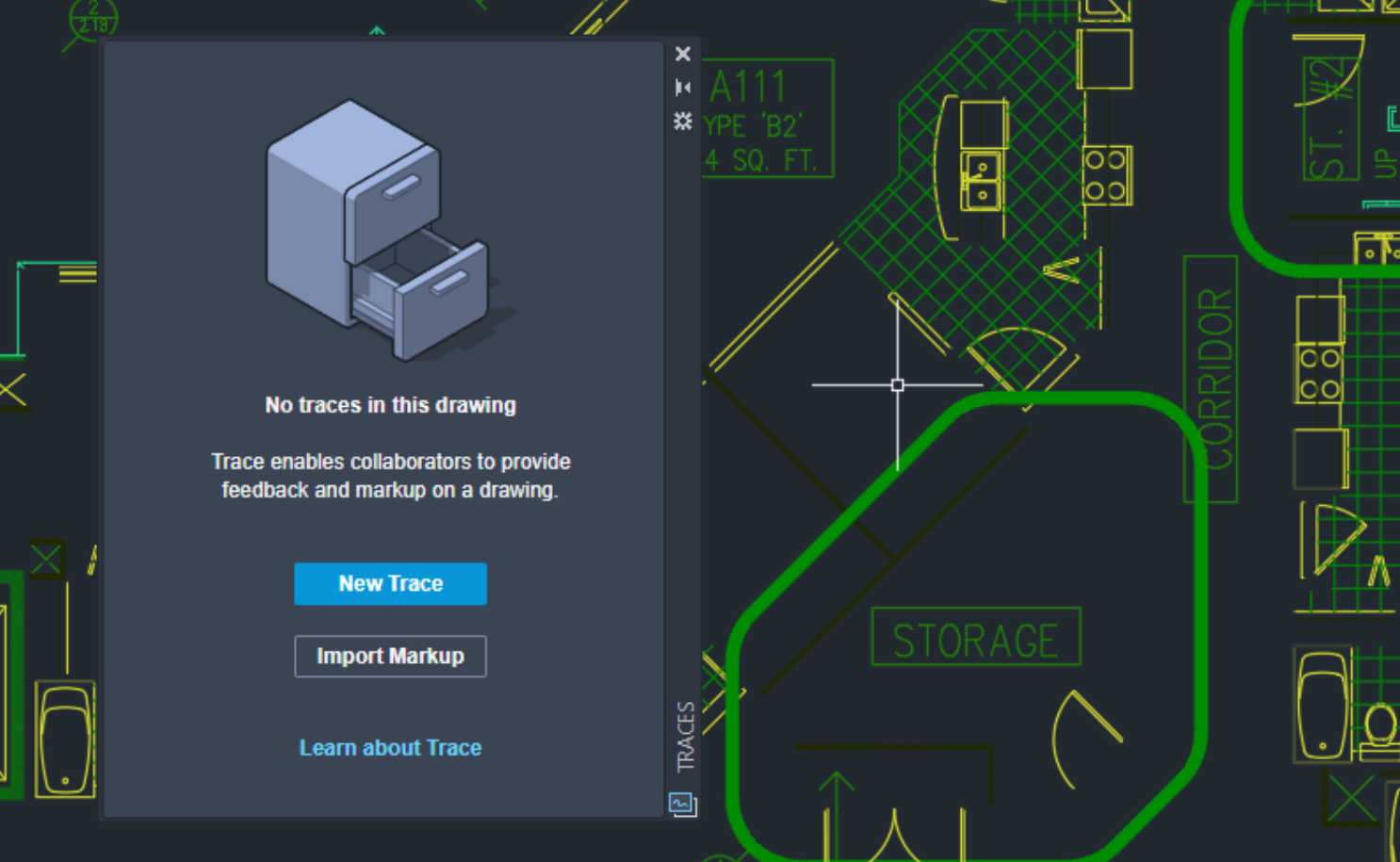Select the STORAGE room label in drawing
Viewport: 1400px width, 862px height.
(976, 639)
